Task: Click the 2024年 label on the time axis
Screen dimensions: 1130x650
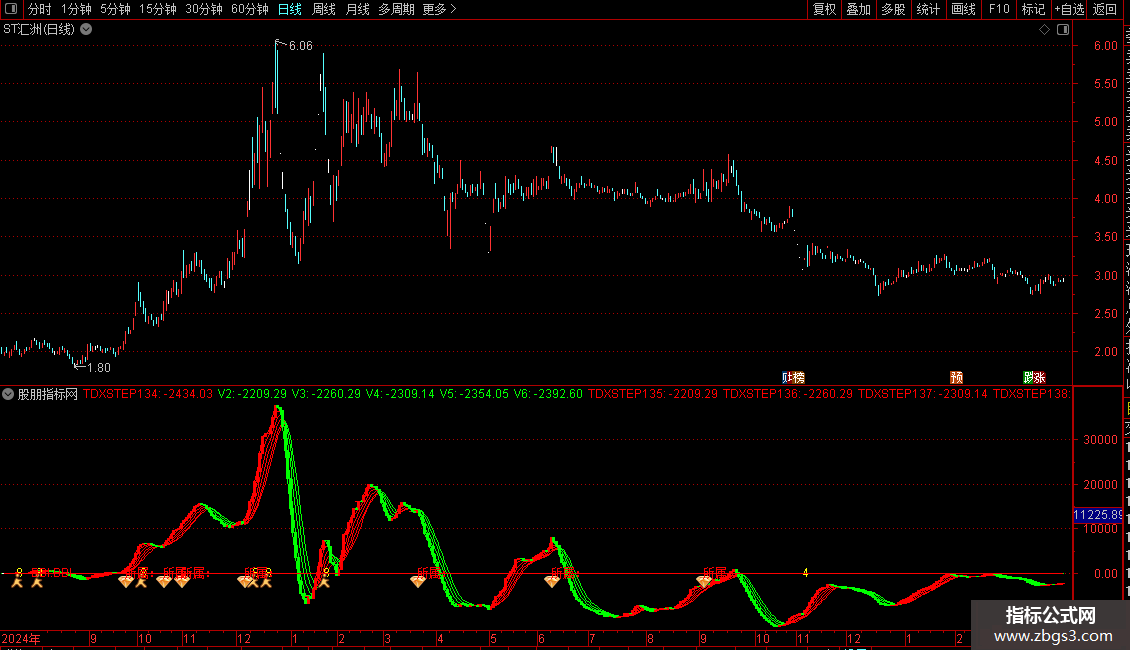Action: [x=21, y=638]
